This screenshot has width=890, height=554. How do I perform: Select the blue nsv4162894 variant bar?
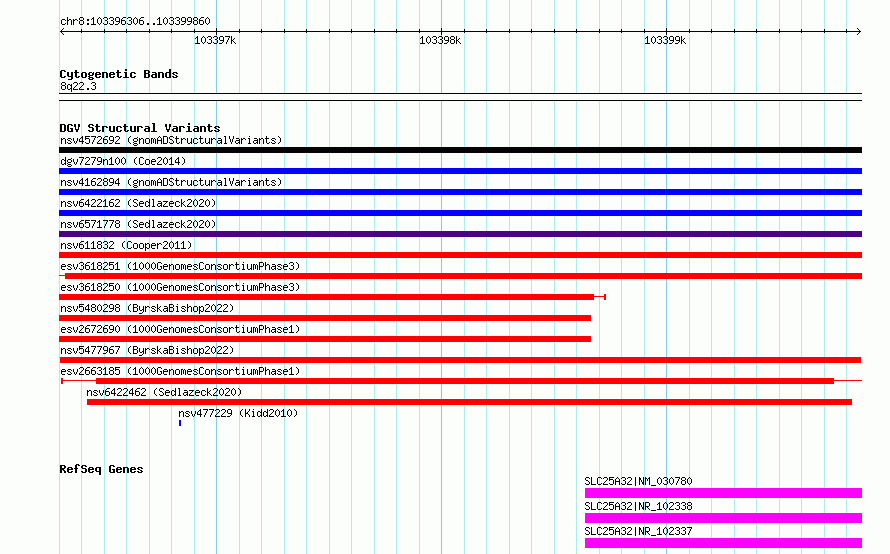coord(460,192)
